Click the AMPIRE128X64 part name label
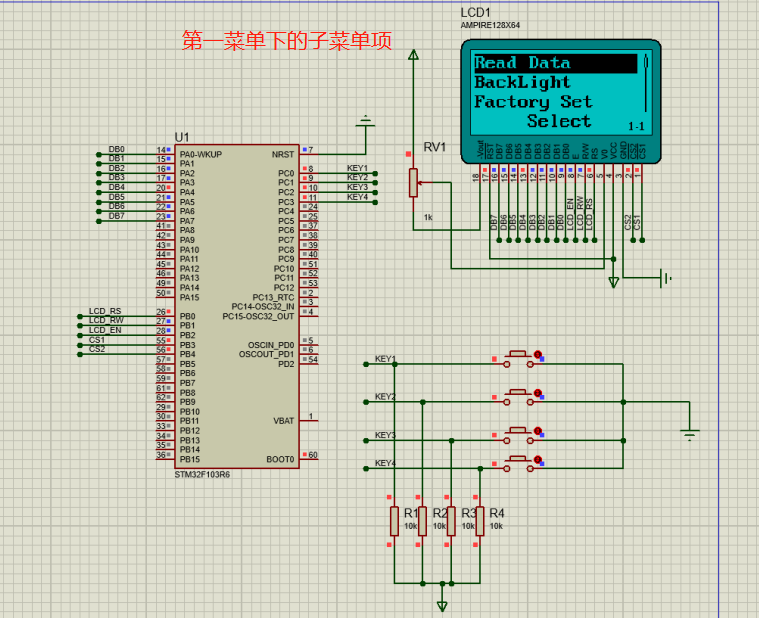Viewport: 759px width, 618px height. (x=490, y=25)
